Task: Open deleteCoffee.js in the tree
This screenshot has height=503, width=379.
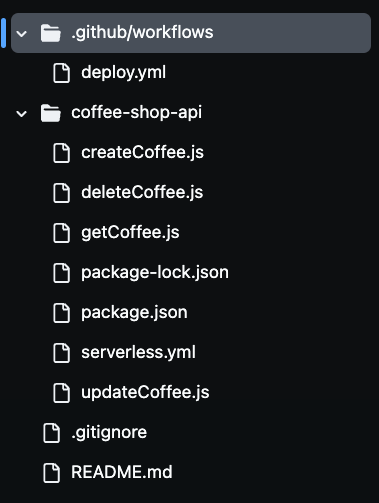Action: (142, 192)
